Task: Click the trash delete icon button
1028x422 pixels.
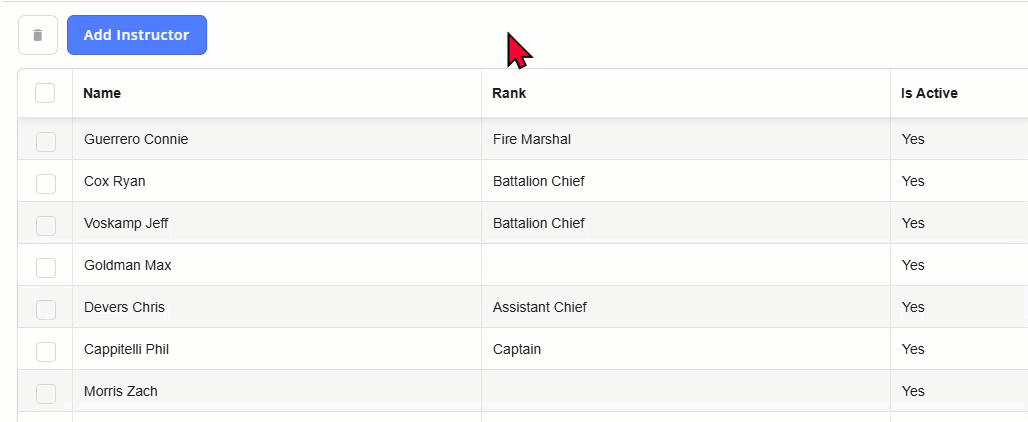Action: point(38,35)
